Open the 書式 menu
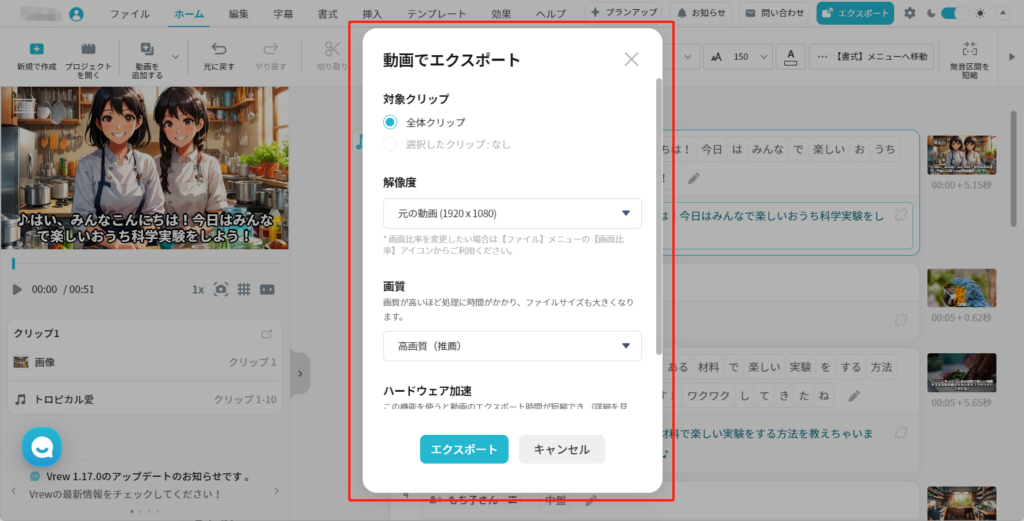This screenshot has width=1024, height=521. 327,14
